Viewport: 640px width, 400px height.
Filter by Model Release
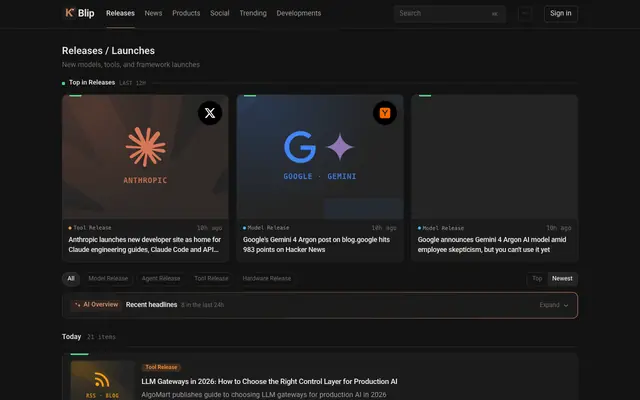point(108,279)
